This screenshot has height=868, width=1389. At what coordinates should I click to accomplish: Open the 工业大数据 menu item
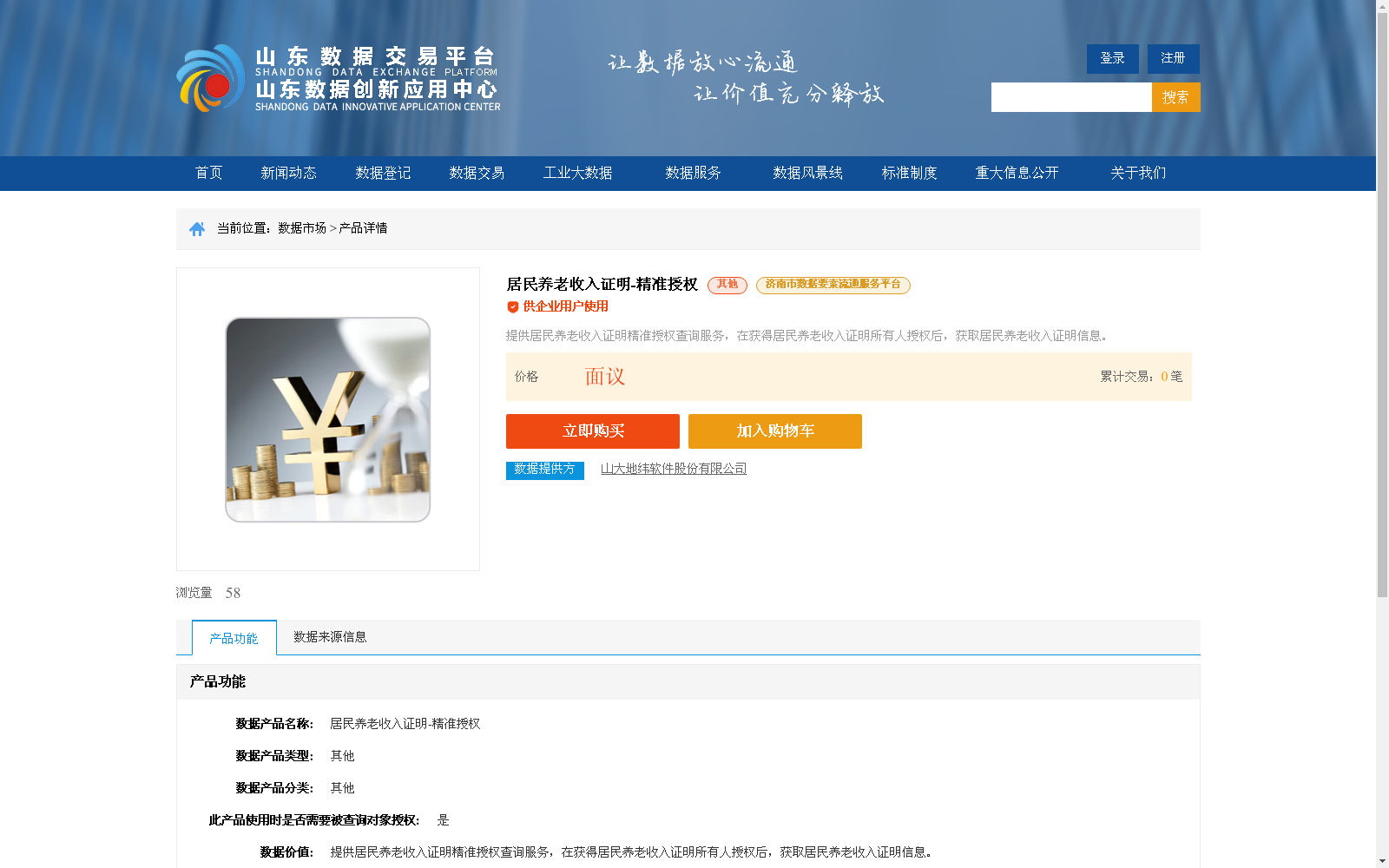(x=578, y=173)
